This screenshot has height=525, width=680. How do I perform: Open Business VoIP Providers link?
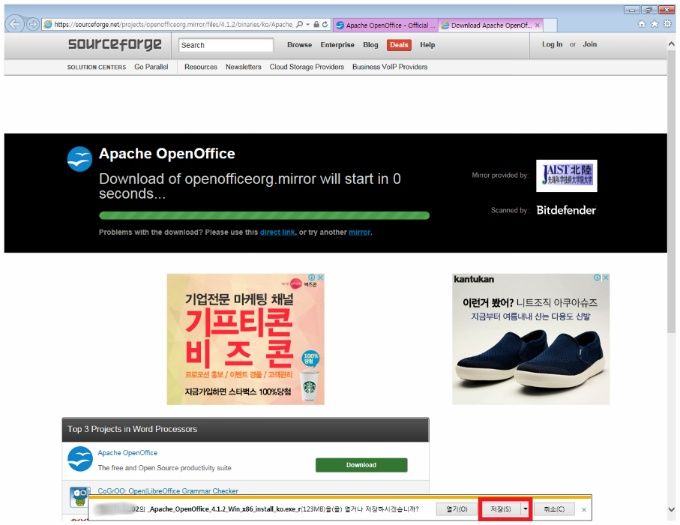click(x=389, y=67)
